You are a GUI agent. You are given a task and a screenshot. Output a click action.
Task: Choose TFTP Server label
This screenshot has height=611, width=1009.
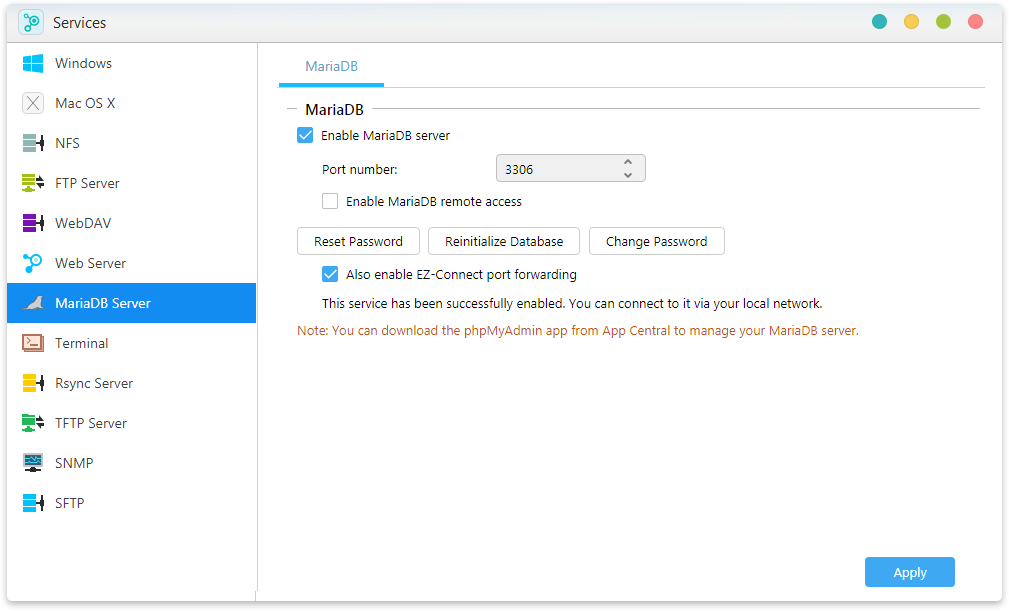click(x=91, y=423)
